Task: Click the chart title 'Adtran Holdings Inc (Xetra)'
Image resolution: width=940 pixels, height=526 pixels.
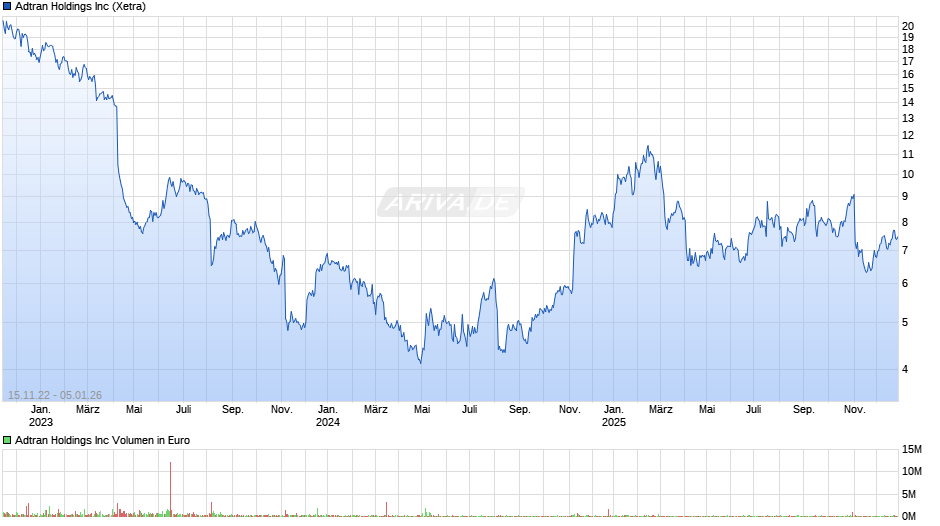Action: coord(80,7)
